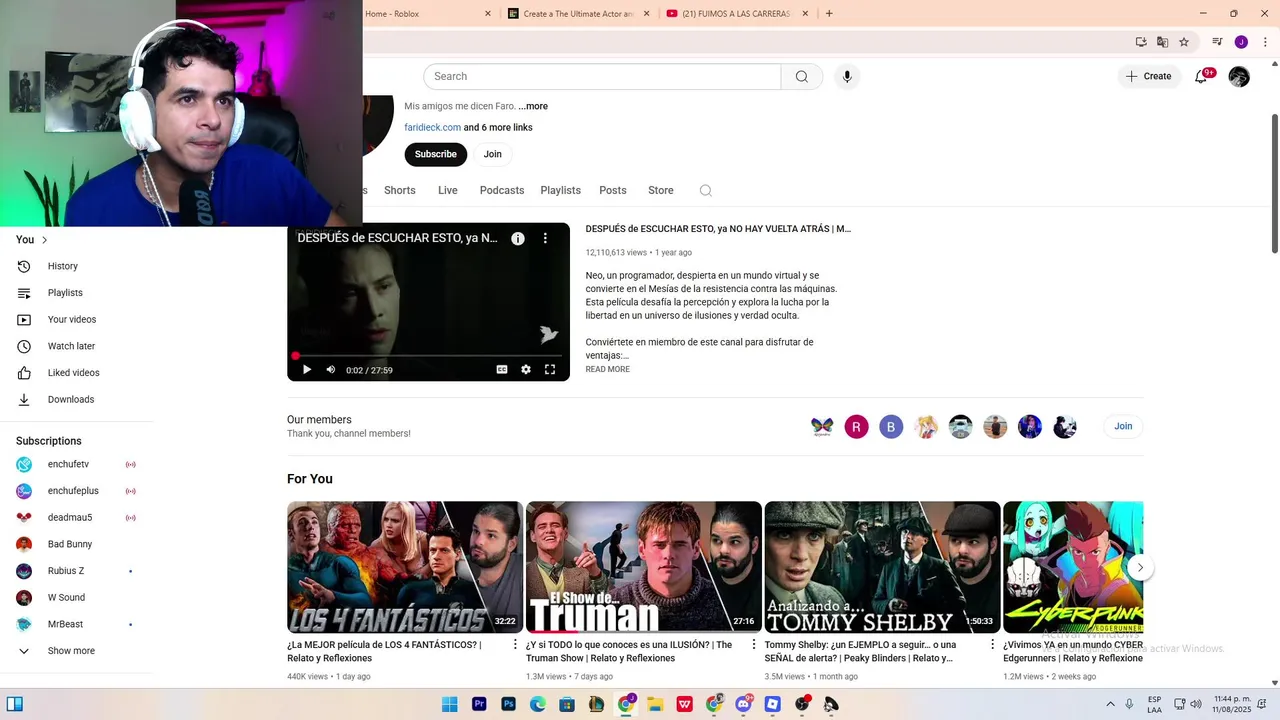Open Premiere Pro from the taskbar
The width and height of the screenshot is (1280, 720).
(479, 704)
